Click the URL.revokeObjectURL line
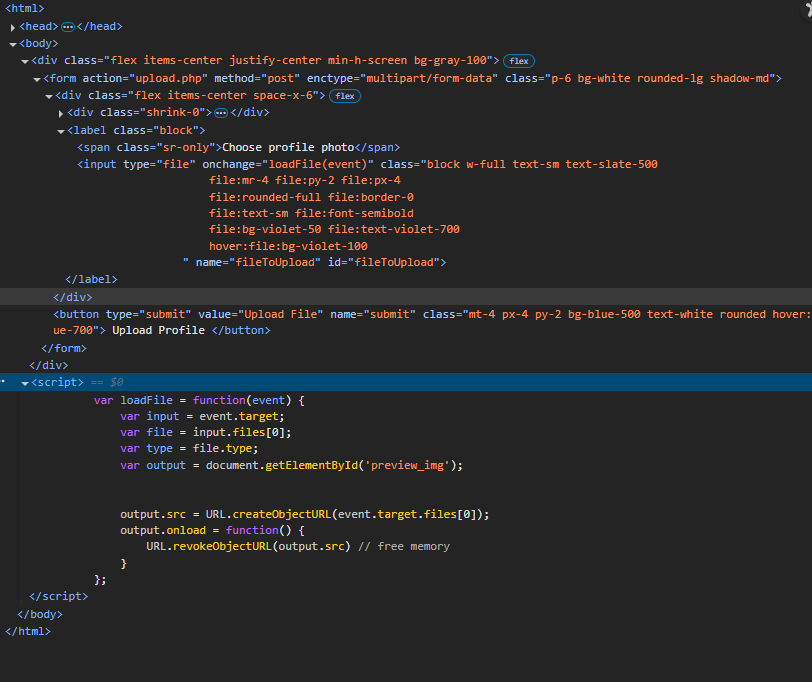This screenshot has height=682, width=812. (298, 546)
